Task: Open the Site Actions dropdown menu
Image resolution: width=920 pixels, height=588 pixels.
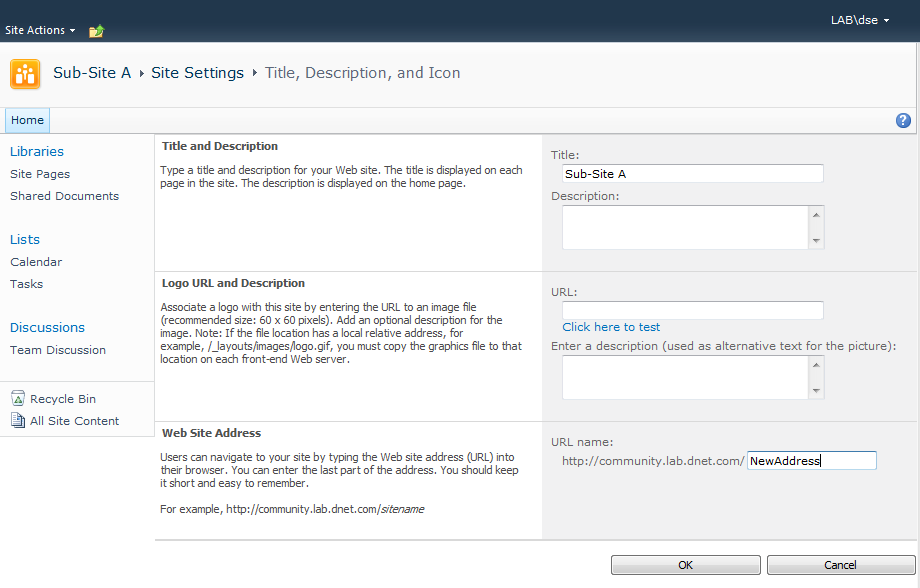Action: (40, 30)
